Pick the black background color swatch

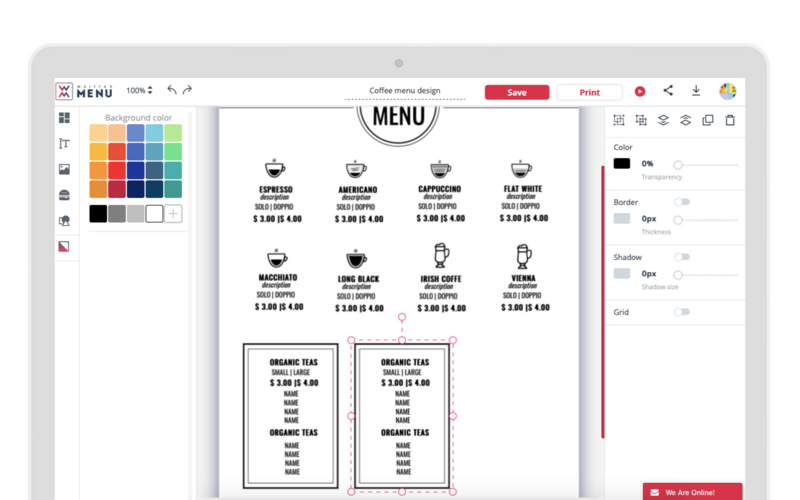click(98, 214)
